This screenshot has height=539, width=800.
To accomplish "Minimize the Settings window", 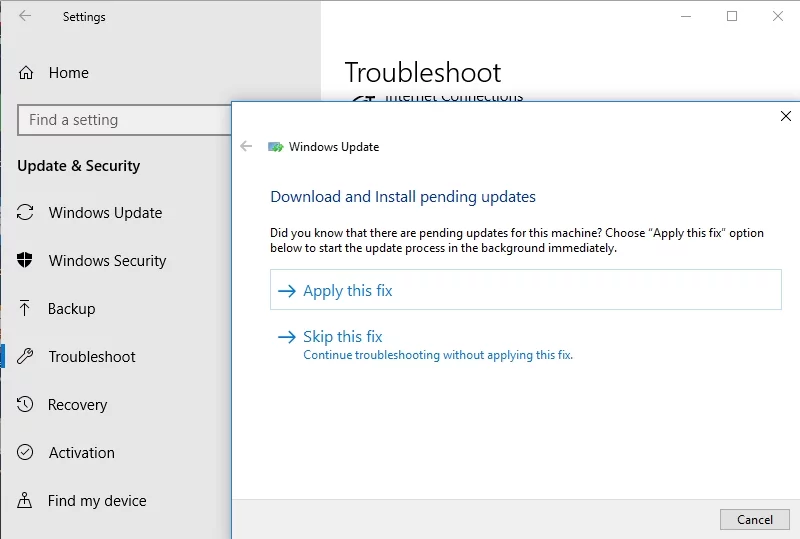I will pos(686,17).
